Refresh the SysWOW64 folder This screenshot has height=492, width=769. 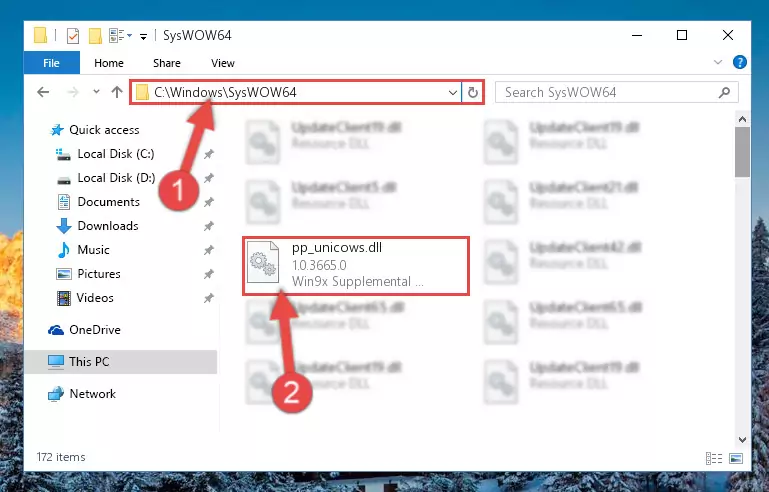[473, 92]
